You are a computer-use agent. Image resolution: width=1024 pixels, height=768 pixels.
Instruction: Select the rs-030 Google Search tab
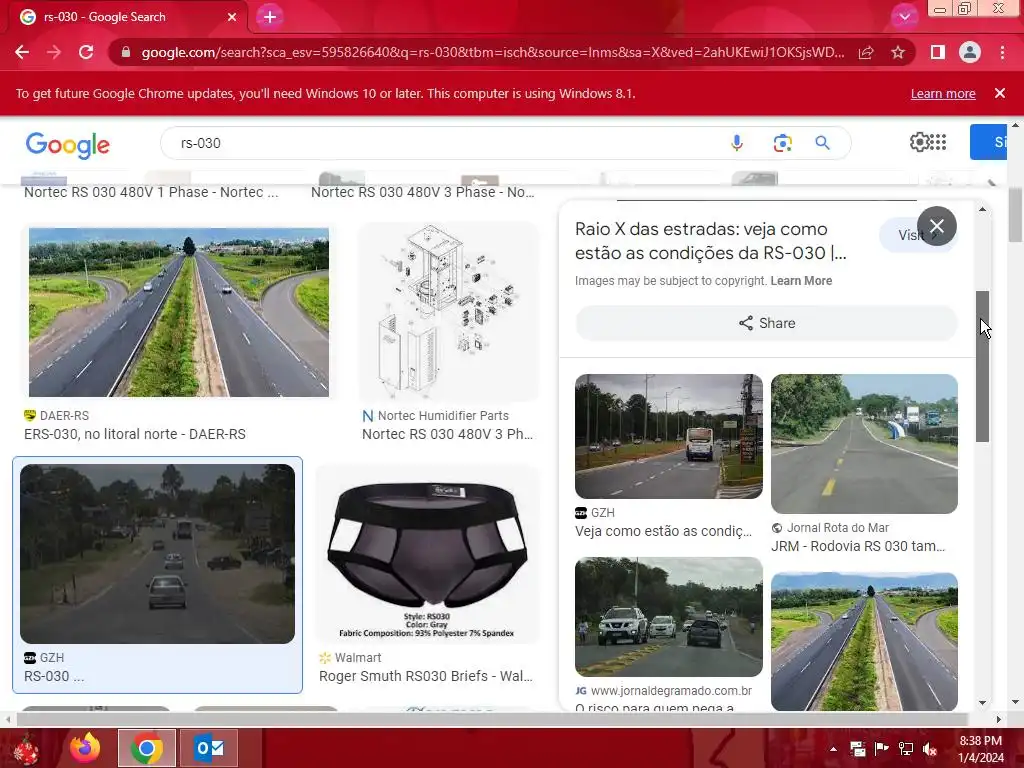click(x=127, y=17)
